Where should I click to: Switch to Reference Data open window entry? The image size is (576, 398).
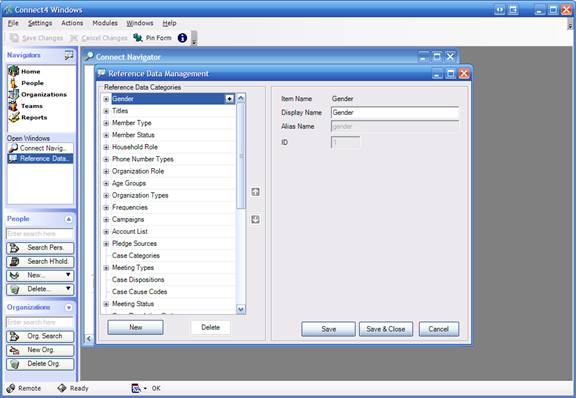pyautogui.click(x=40, y=158)
